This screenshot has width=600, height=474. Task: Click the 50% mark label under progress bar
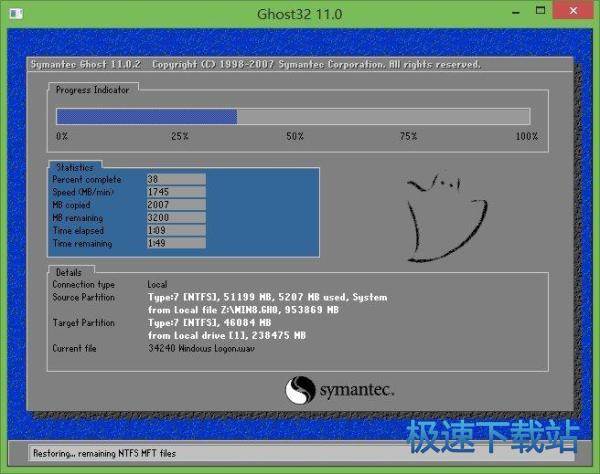(295, 136)
